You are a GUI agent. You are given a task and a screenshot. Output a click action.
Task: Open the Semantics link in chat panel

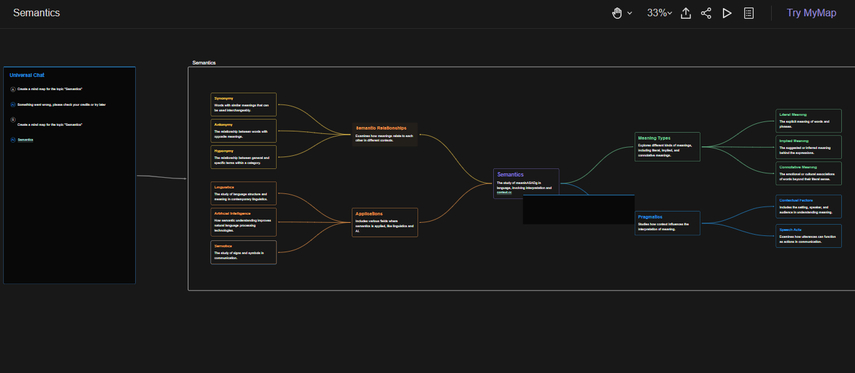[25, 140]
